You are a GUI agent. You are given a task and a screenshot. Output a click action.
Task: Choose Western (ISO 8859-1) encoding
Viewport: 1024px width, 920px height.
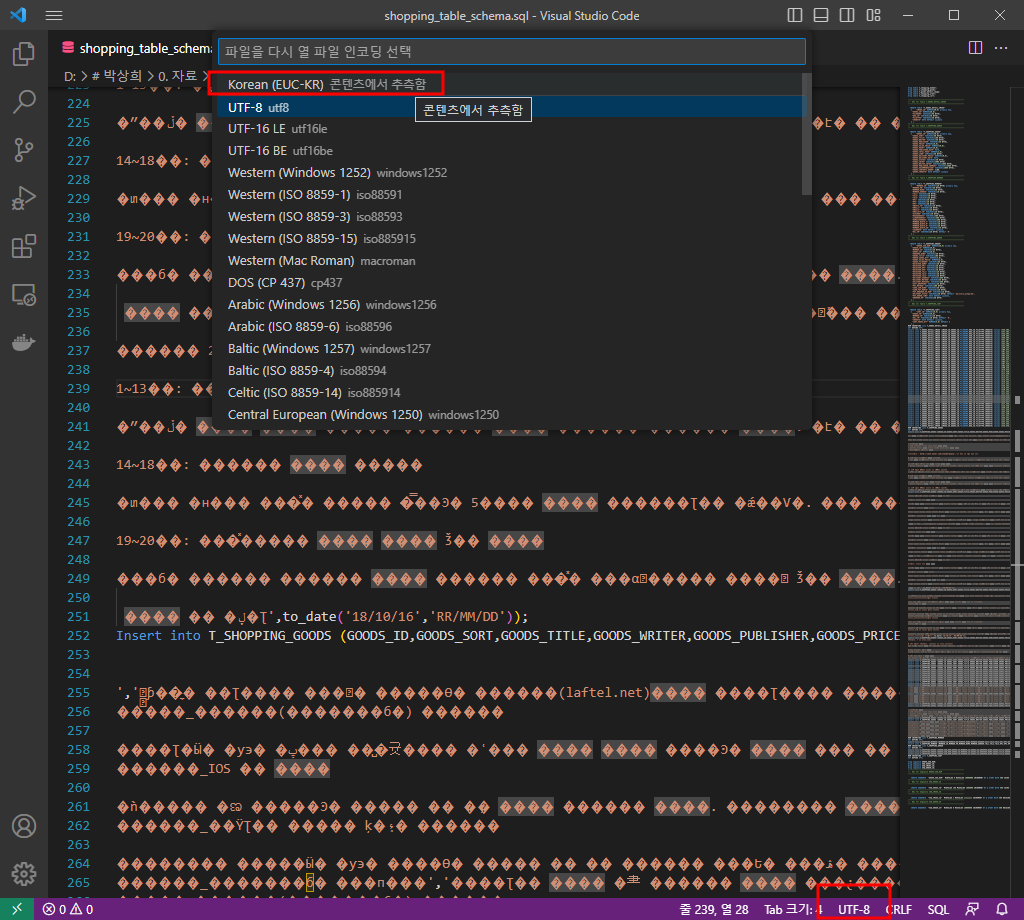point(509,195)
